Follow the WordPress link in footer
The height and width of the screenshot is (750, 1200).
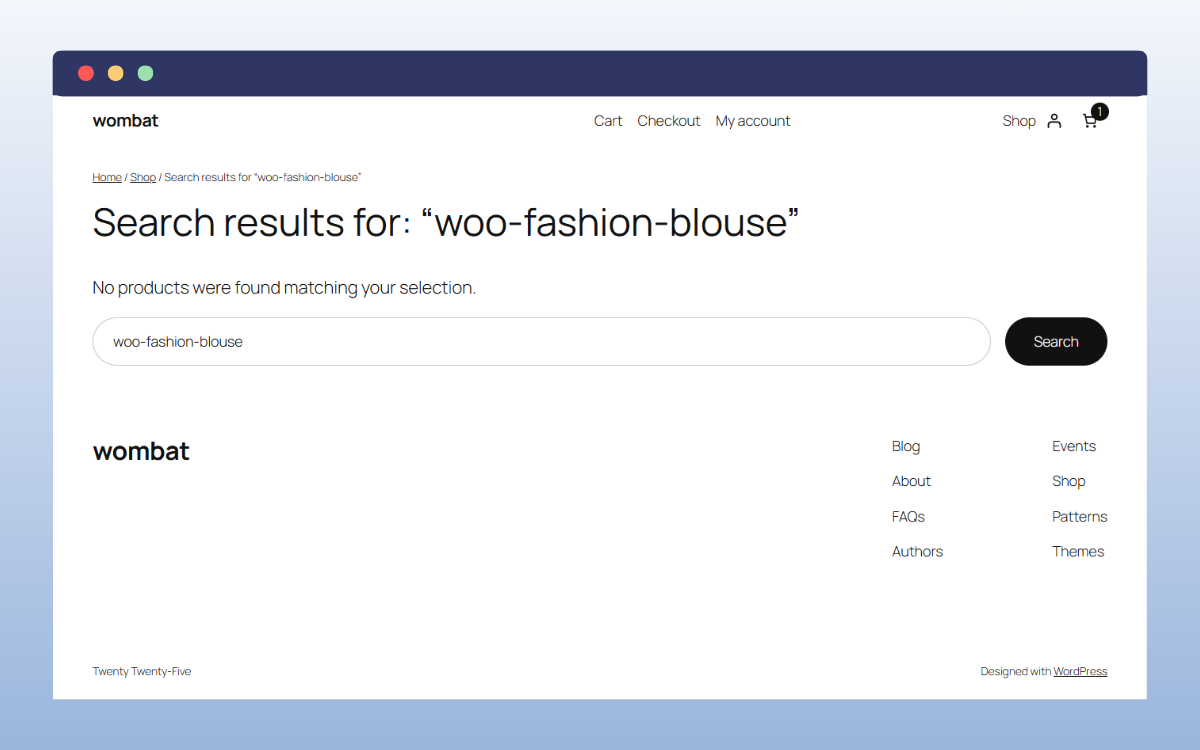(x=1080, y=672)
